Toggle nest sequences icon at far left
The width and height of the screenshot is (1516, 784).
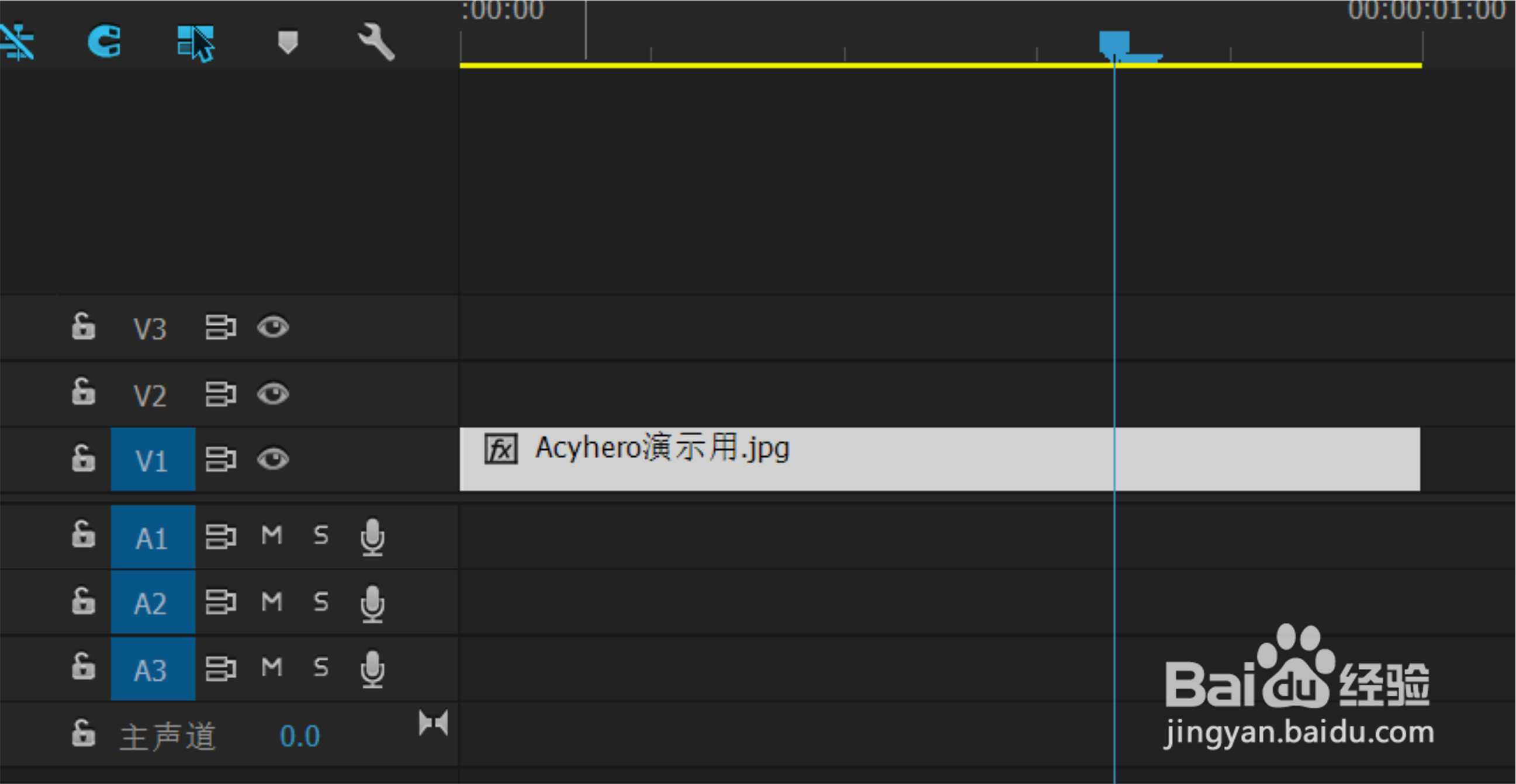point(16,41)
